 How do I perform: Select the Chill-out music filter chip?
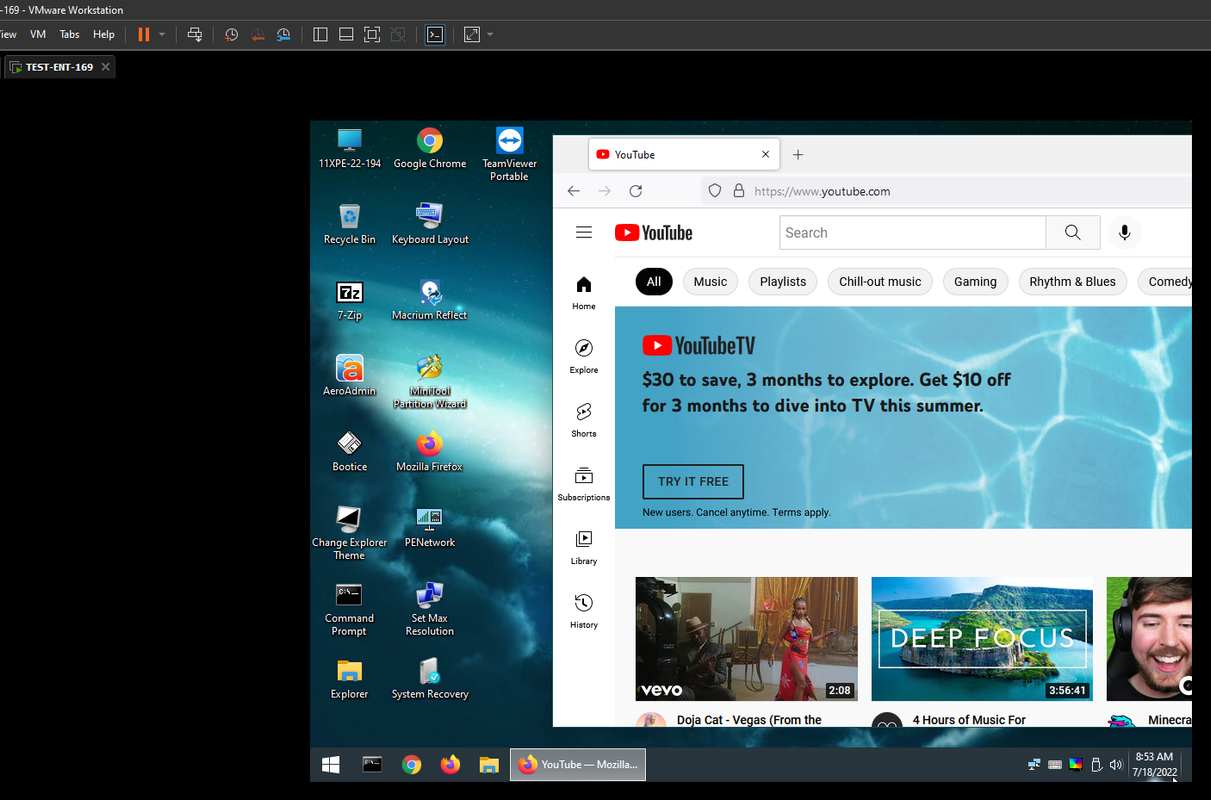tap(880, 282)
